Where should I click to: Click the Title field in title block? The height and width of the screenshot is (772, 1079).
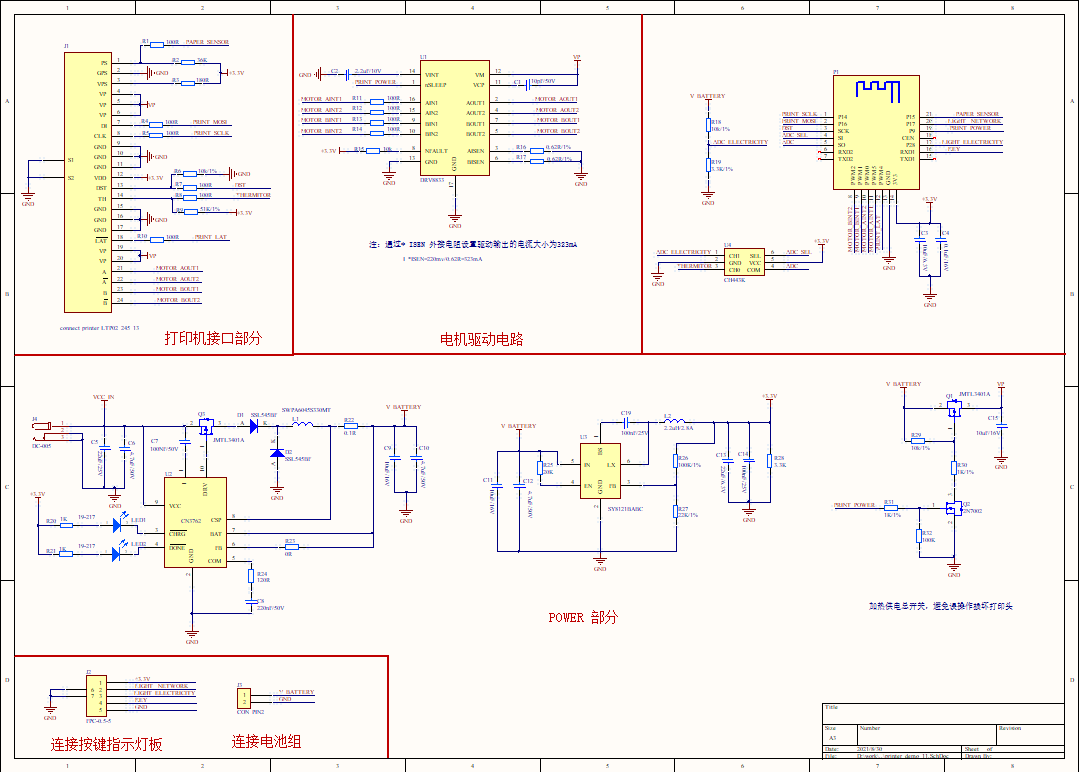click(943, 714)
